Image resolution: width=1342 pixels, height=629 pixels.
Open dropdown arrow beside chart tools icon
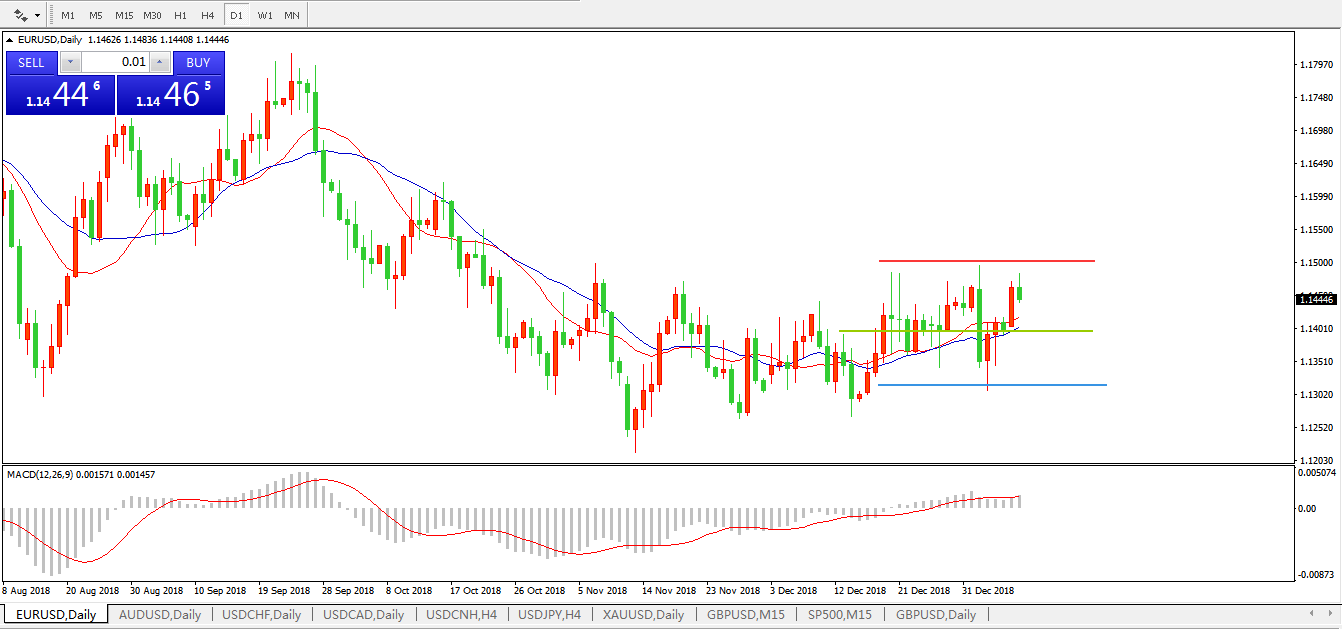pos(38,15)
